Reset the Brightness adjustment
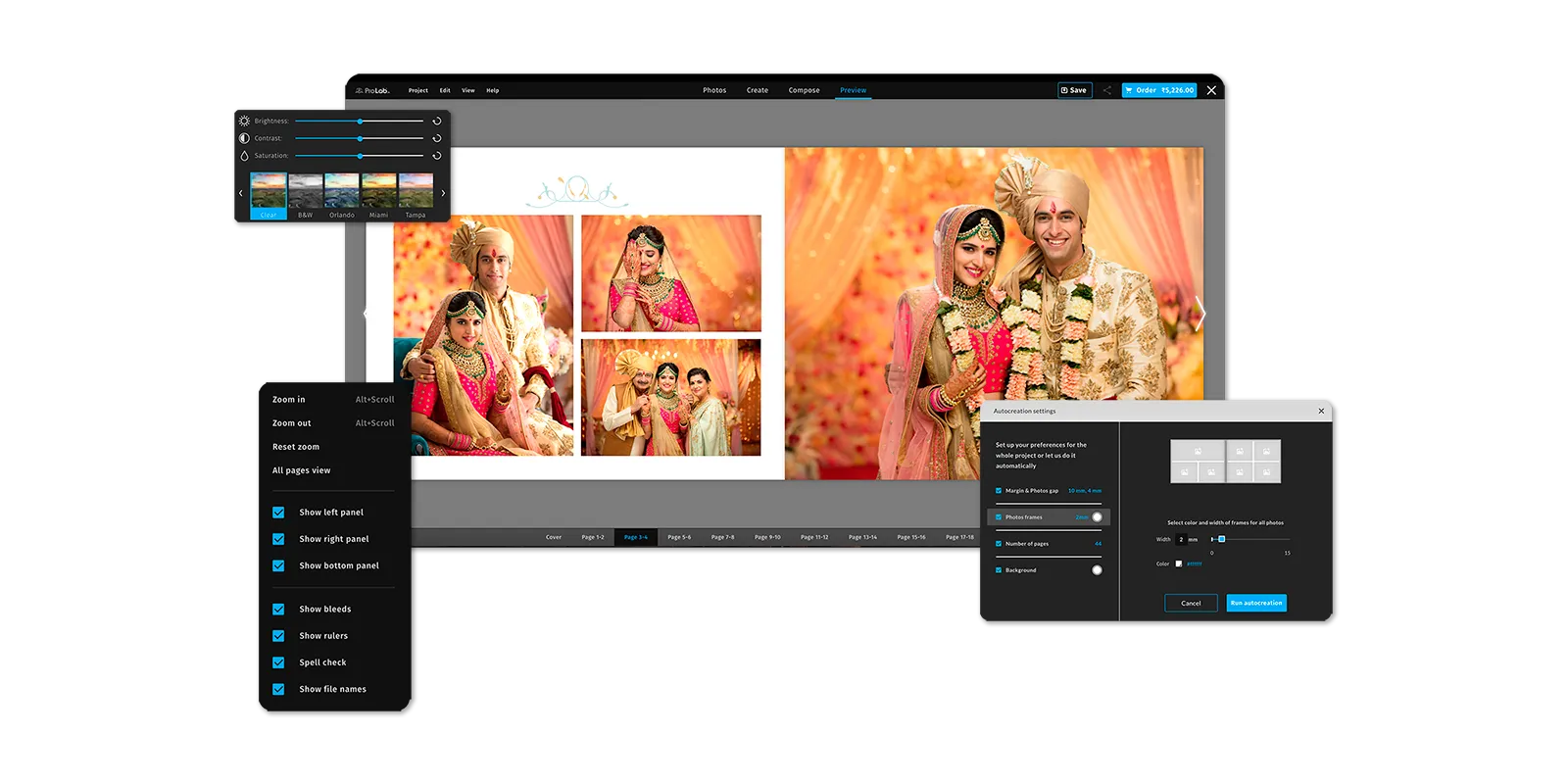 click(x=437, y=122)
